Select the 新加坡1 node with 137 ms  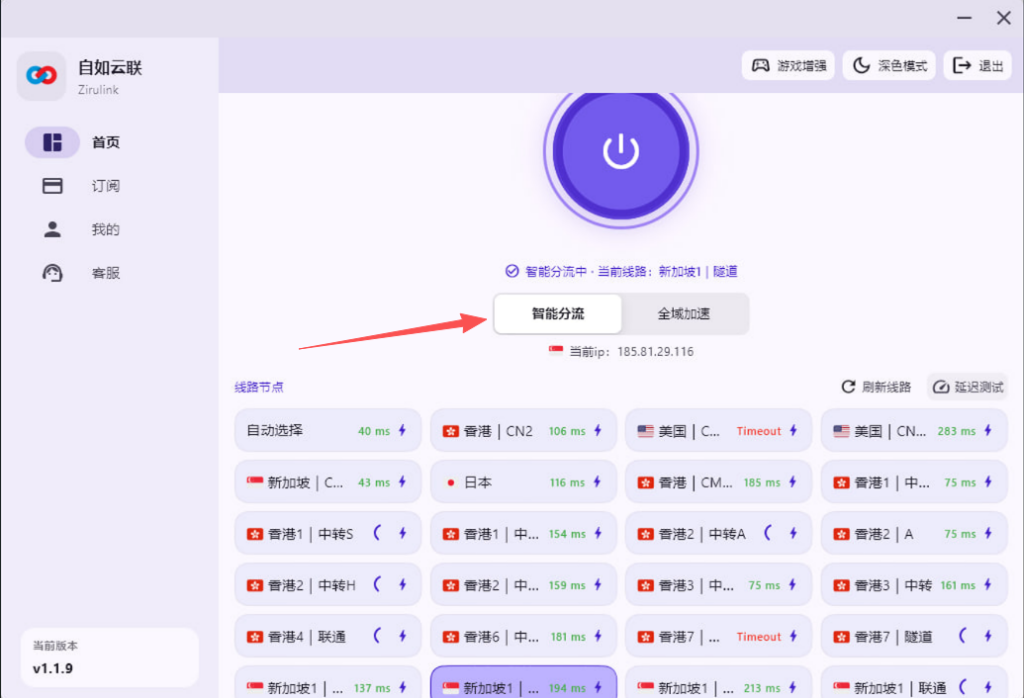pyautogui.click(x=328, y=682)
